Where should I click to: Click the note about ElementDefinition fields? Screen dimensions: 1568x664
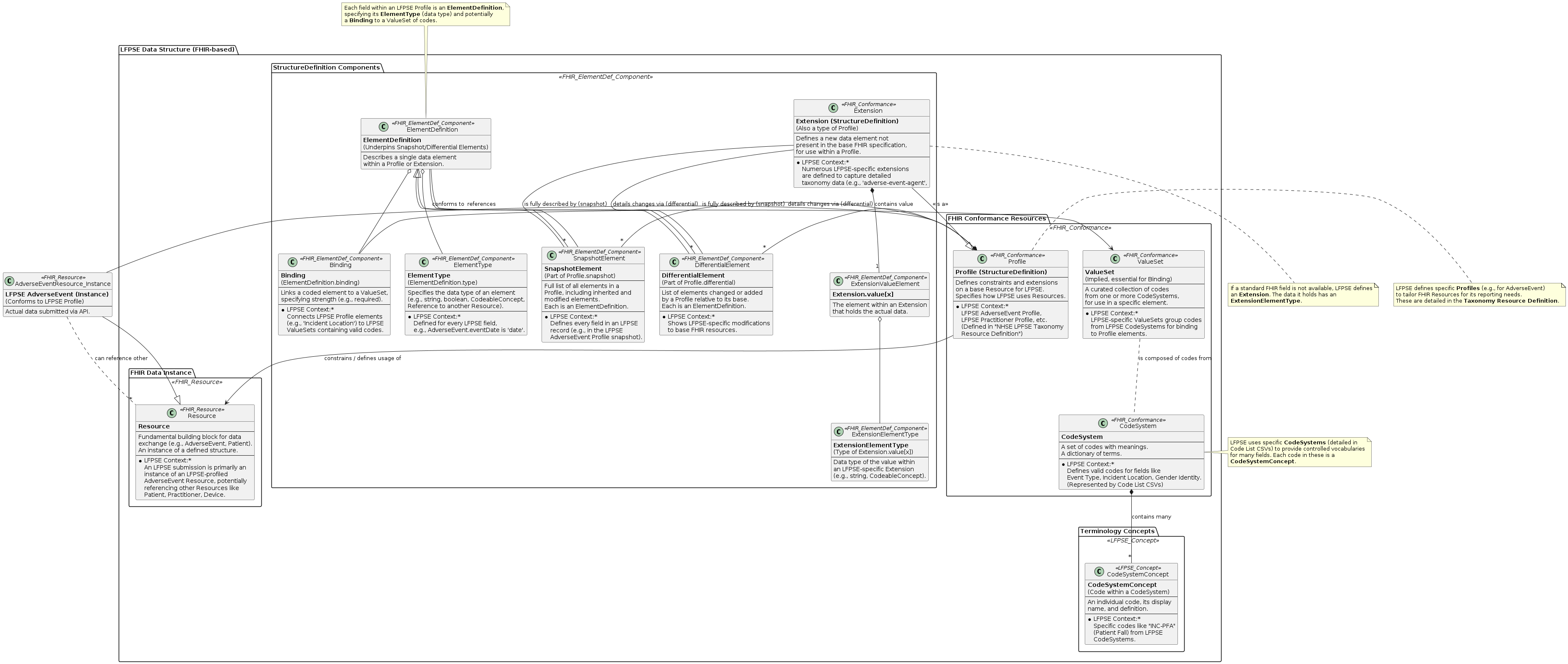(x=425, y=14)
